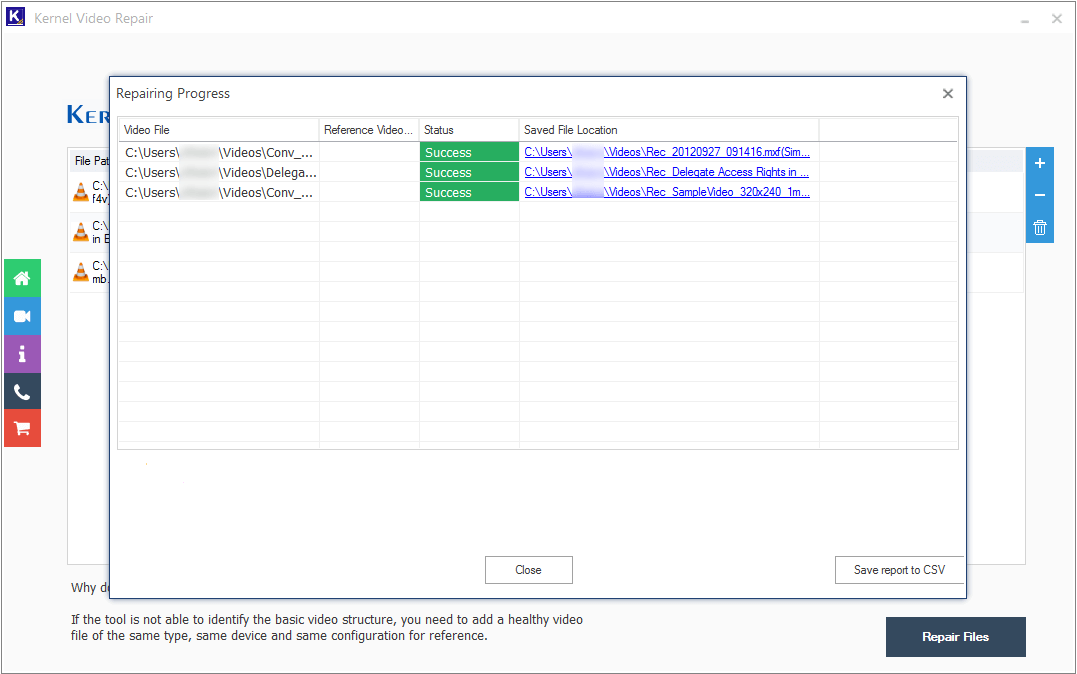Select the third VLC cone file icon
The image size is (1077, 674).
point(81,272)
